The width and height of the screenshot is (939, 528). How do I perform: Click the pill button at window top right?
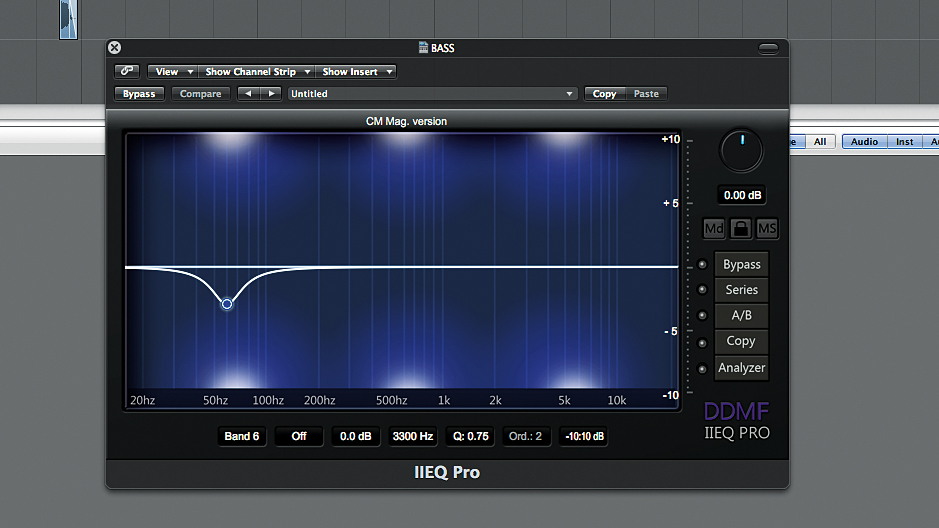768,48
